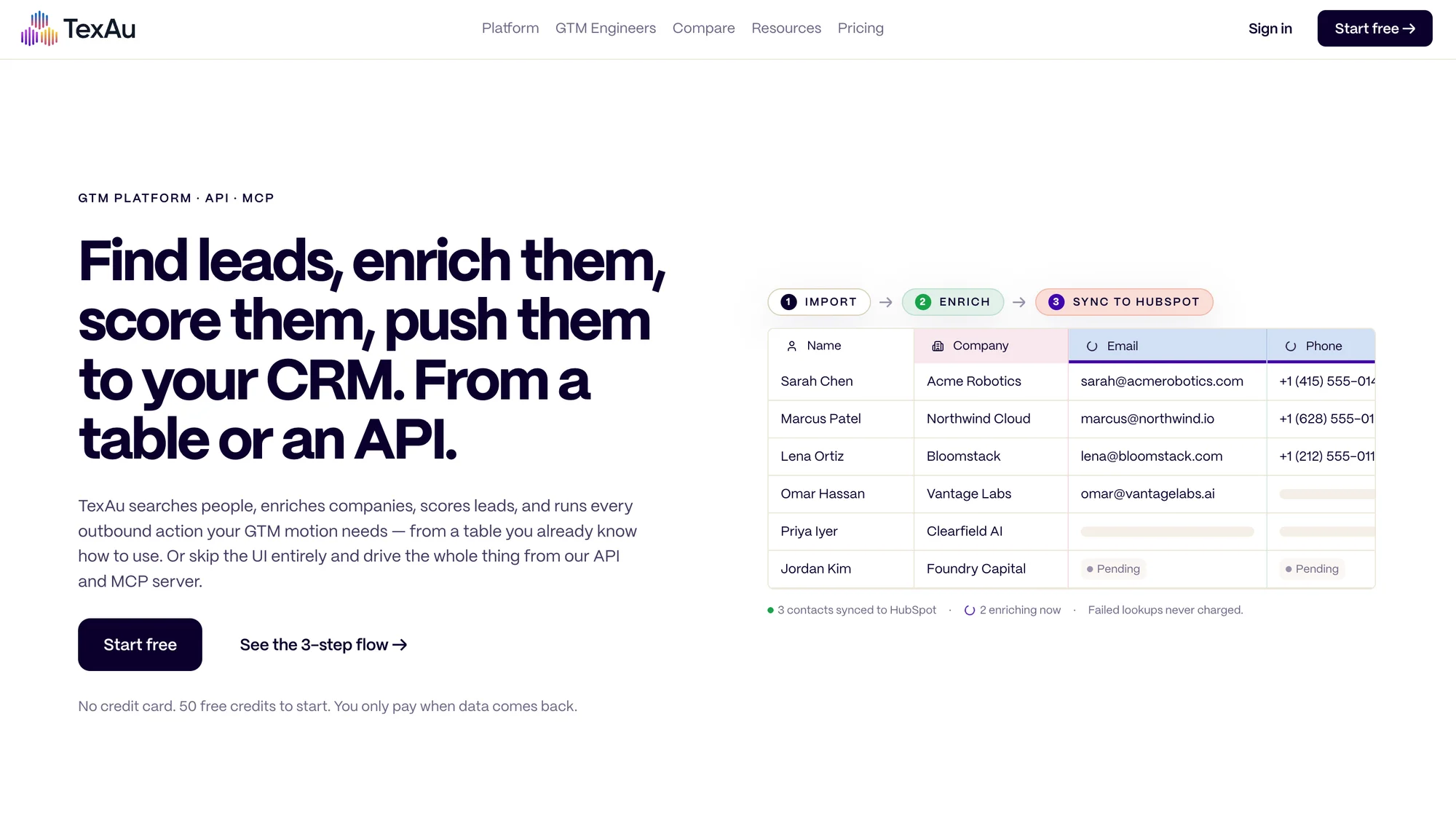The height and width of the screenshot is (821, 1456).
Task: Click Marcus Patel's phone number cell
Action: (x=1321, y=419)
